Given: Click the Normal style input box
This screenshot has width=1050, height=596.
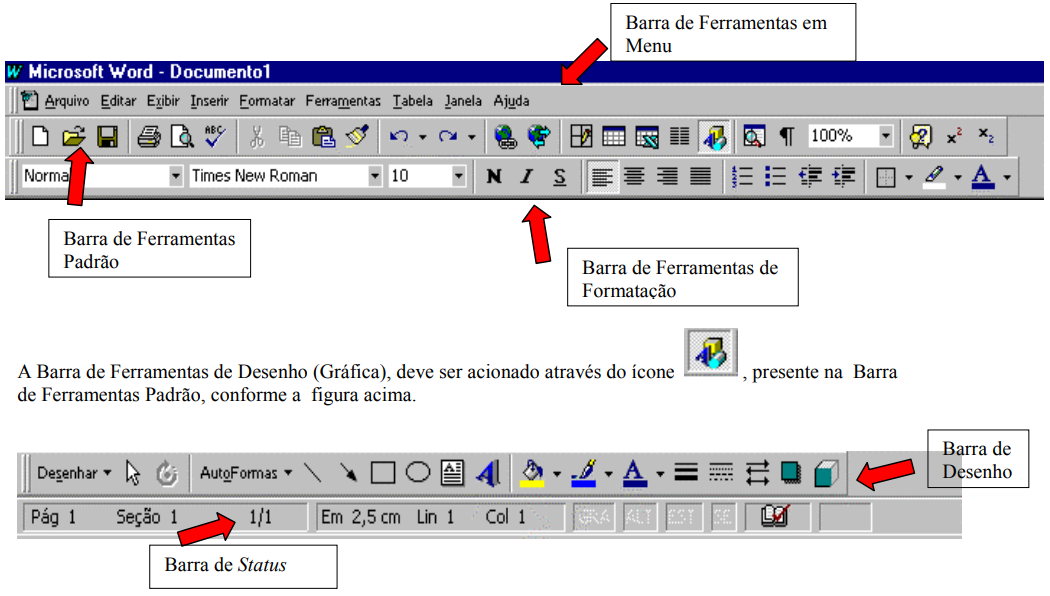Looking at the screenshot, I should pyautogui.click(x=92, y=176).
